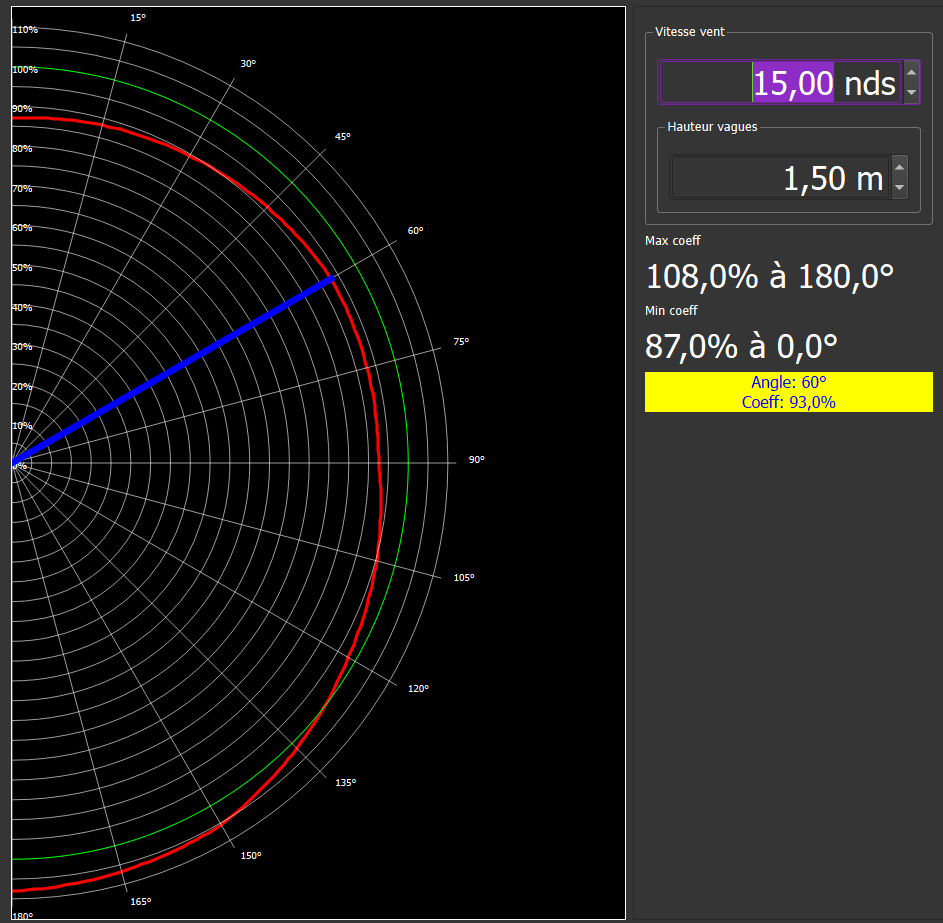Screen dimensions: 943x923
Task: Click the Max coeff value 108,0% à 180,0°
Action: click(769, 276)
